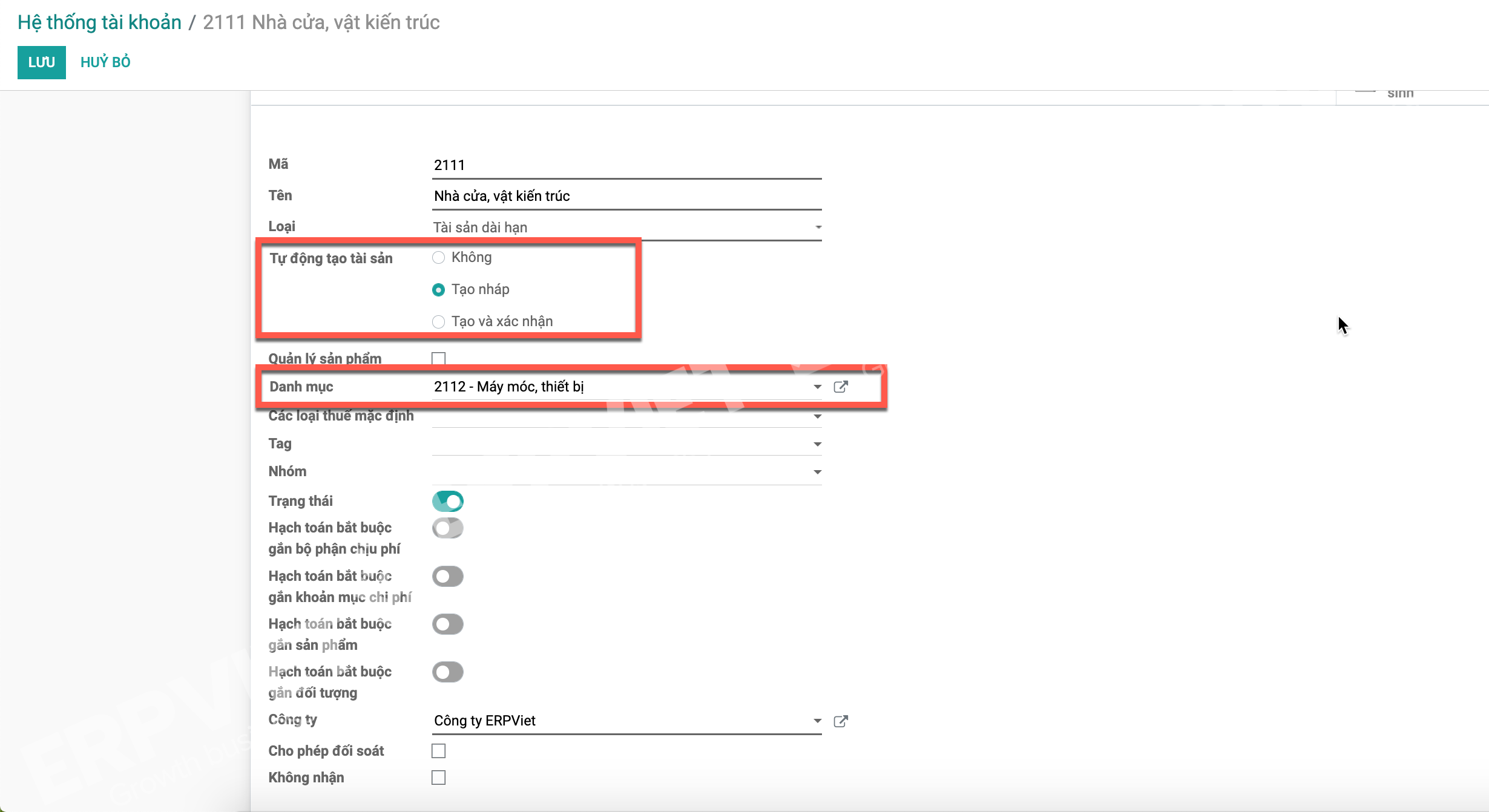Screen dimensions: 1489x812
Task: Expand Các loại thuế mặc định dropdown
Action: 818,416
